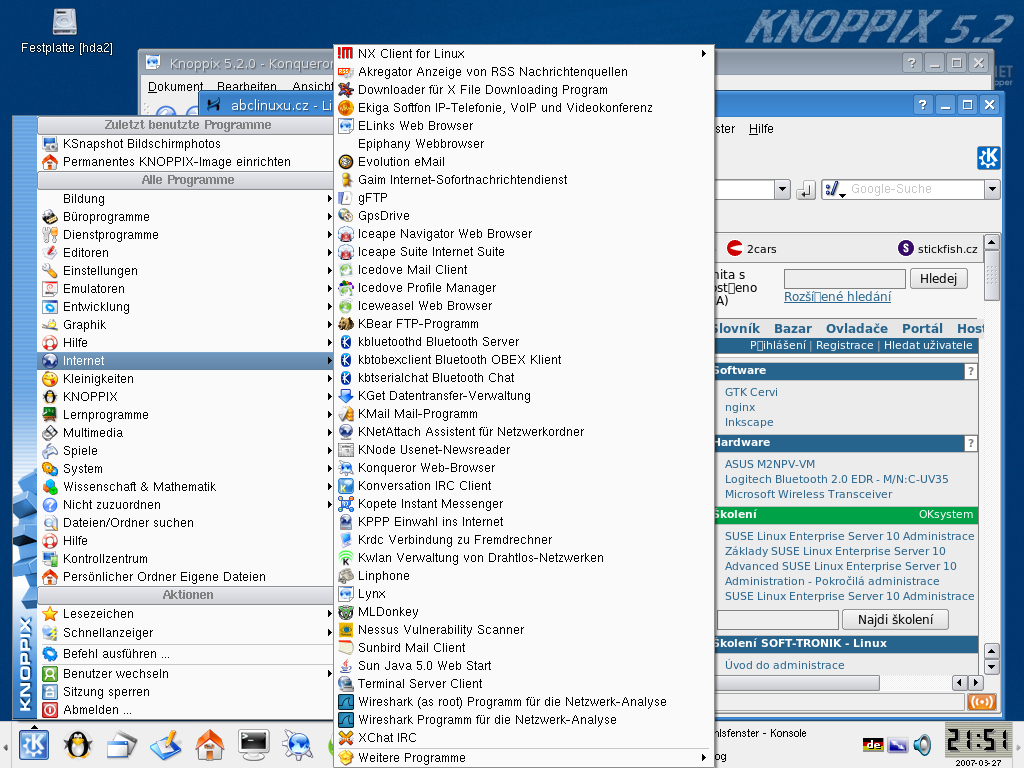Click the Kopete Instant Messenger icon

click(346, 504)
